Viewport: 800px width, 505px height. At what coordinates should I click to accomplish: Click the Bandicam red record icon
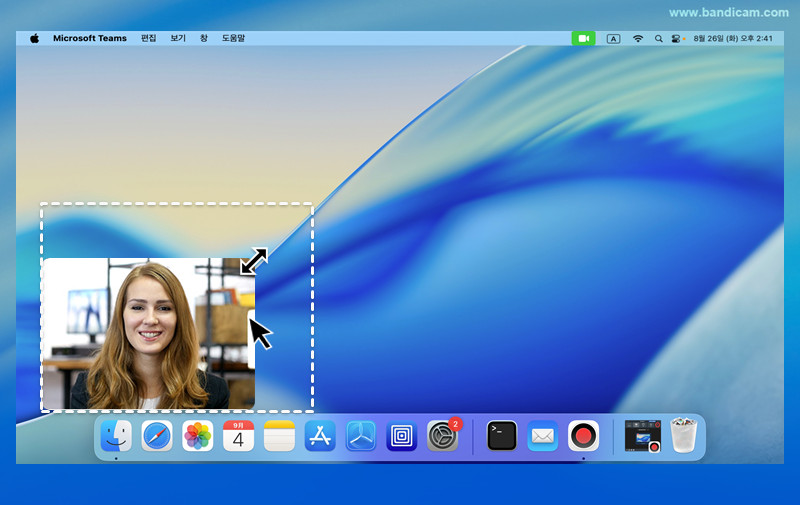[x=583, y=436]
